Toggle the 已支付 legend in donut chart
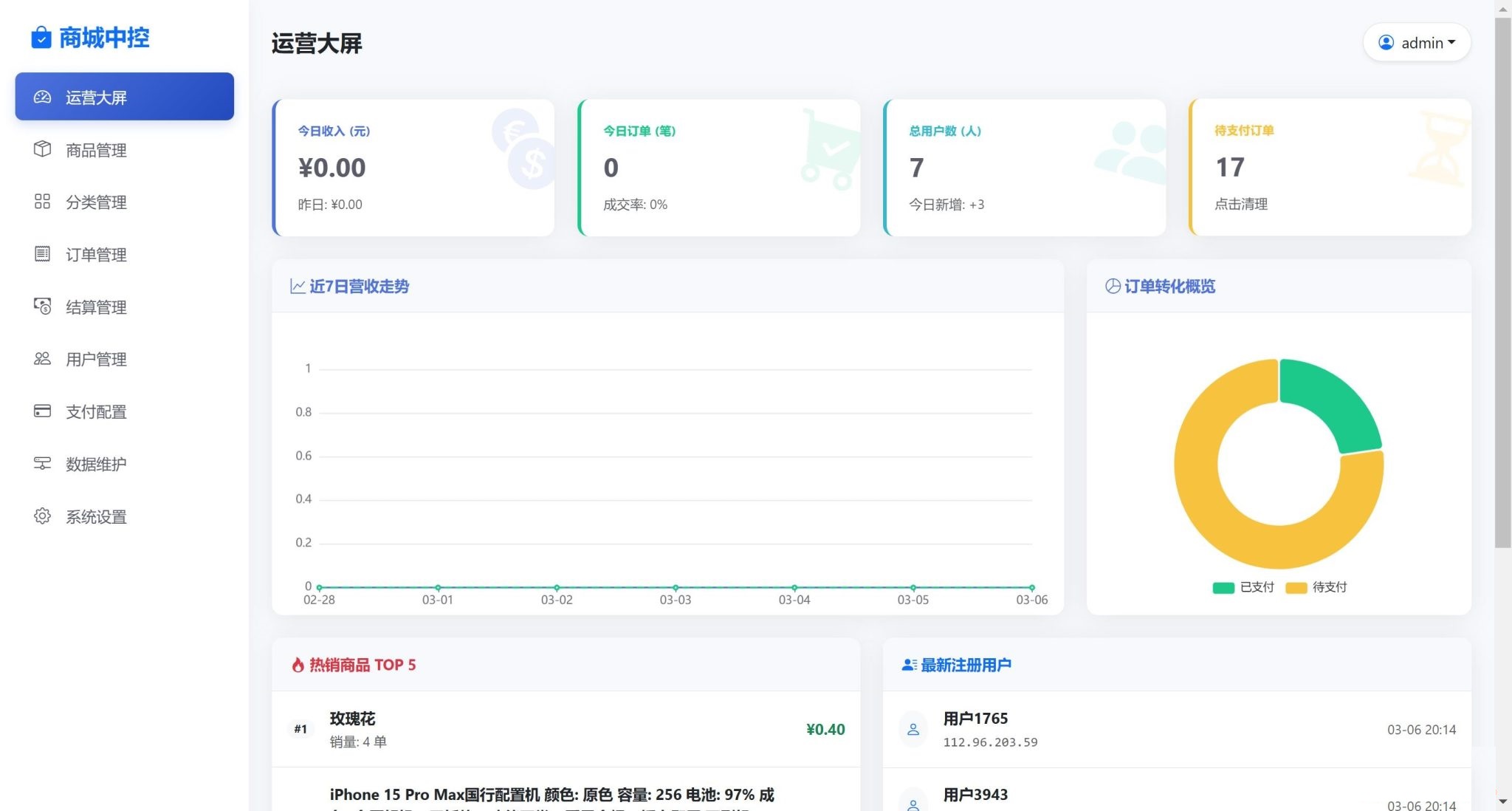The height and width of the screenshot is (811, 1512). (x=1243, y=586)
